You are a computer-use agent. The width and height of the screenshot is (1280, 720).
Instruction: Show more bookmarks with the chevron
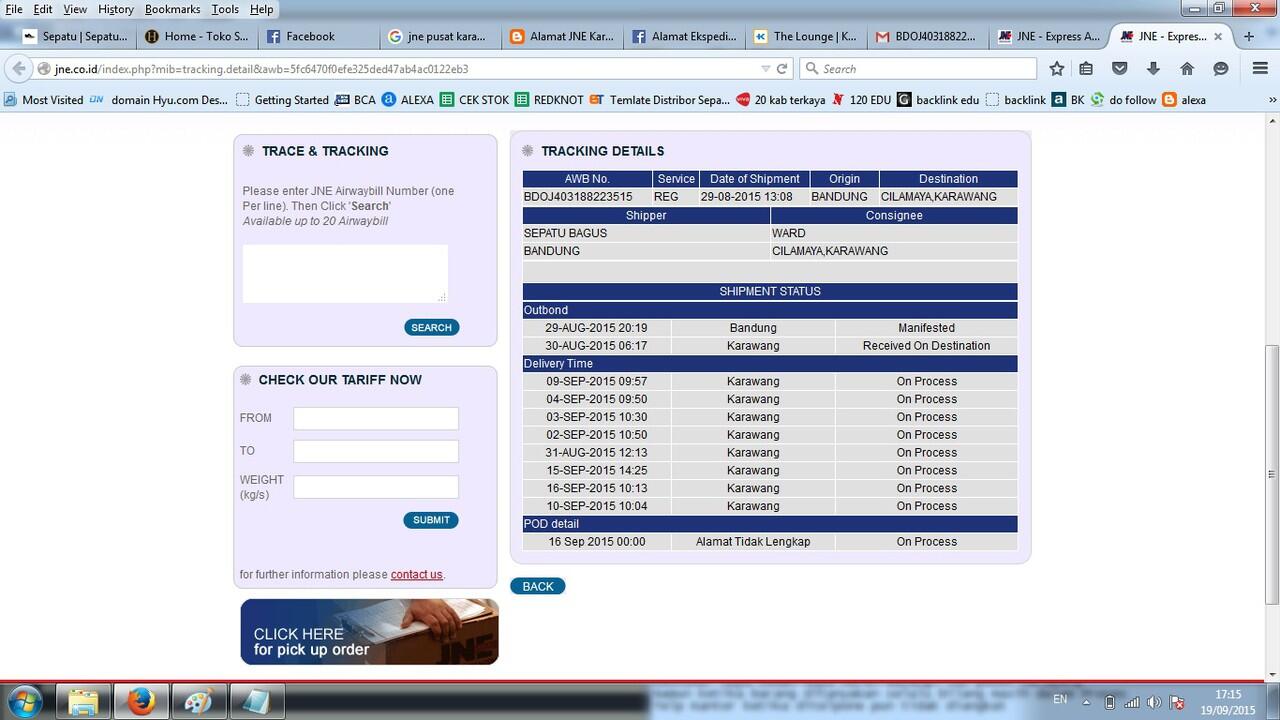click(1272, 100)
